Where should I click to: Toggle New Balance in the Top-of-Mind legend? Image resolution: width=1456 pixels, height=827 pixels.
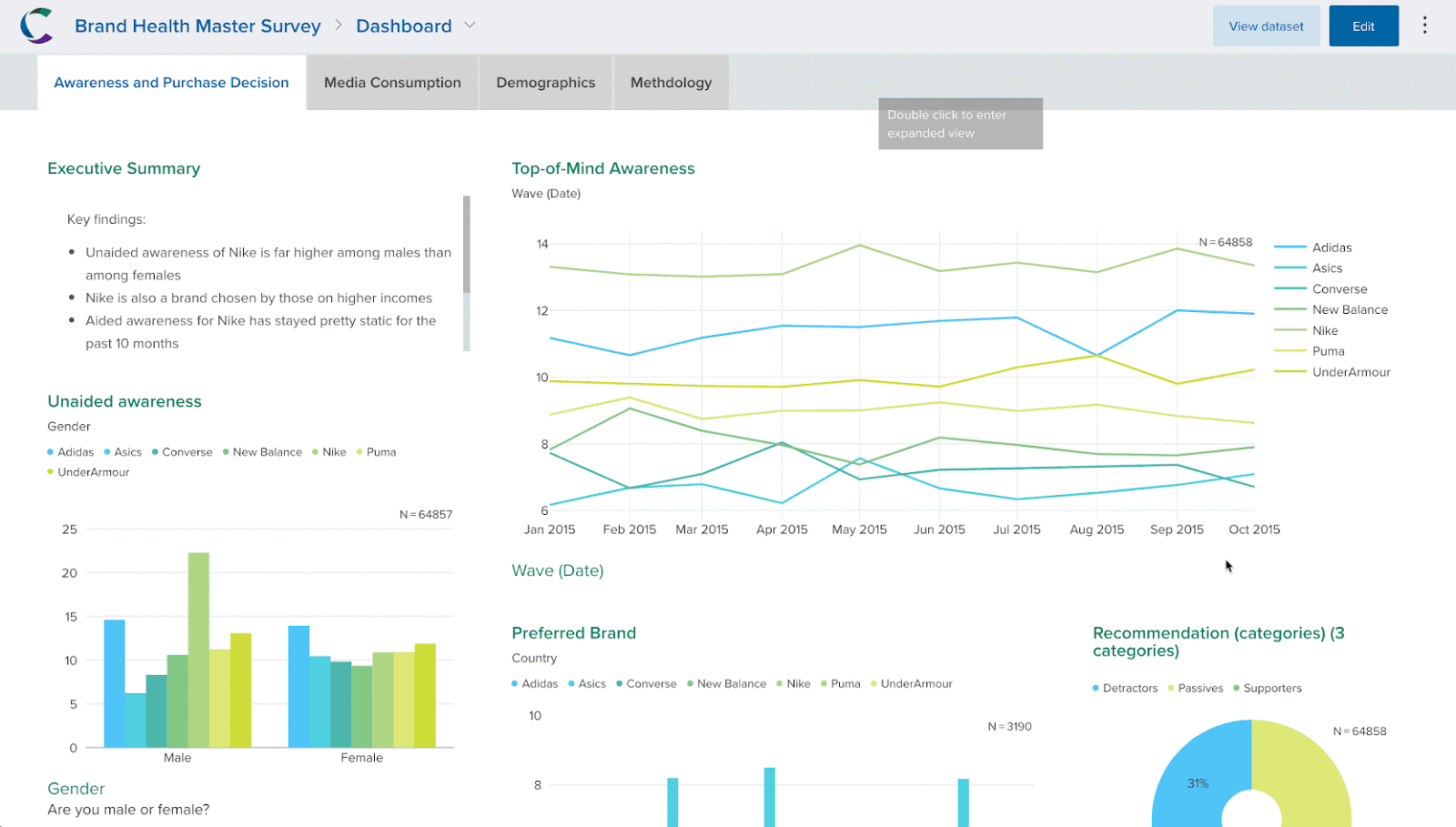coord(1331,309)
